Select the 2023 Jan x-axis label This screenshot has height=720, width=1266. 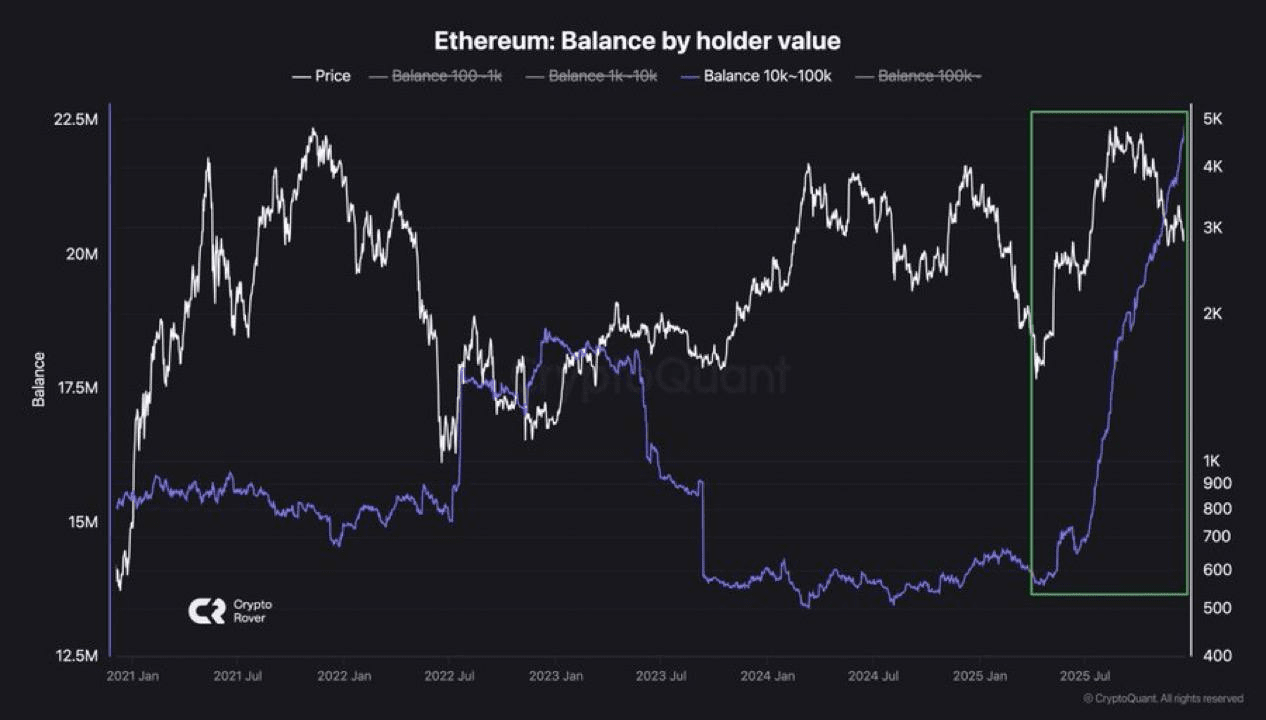coord(557,677)
